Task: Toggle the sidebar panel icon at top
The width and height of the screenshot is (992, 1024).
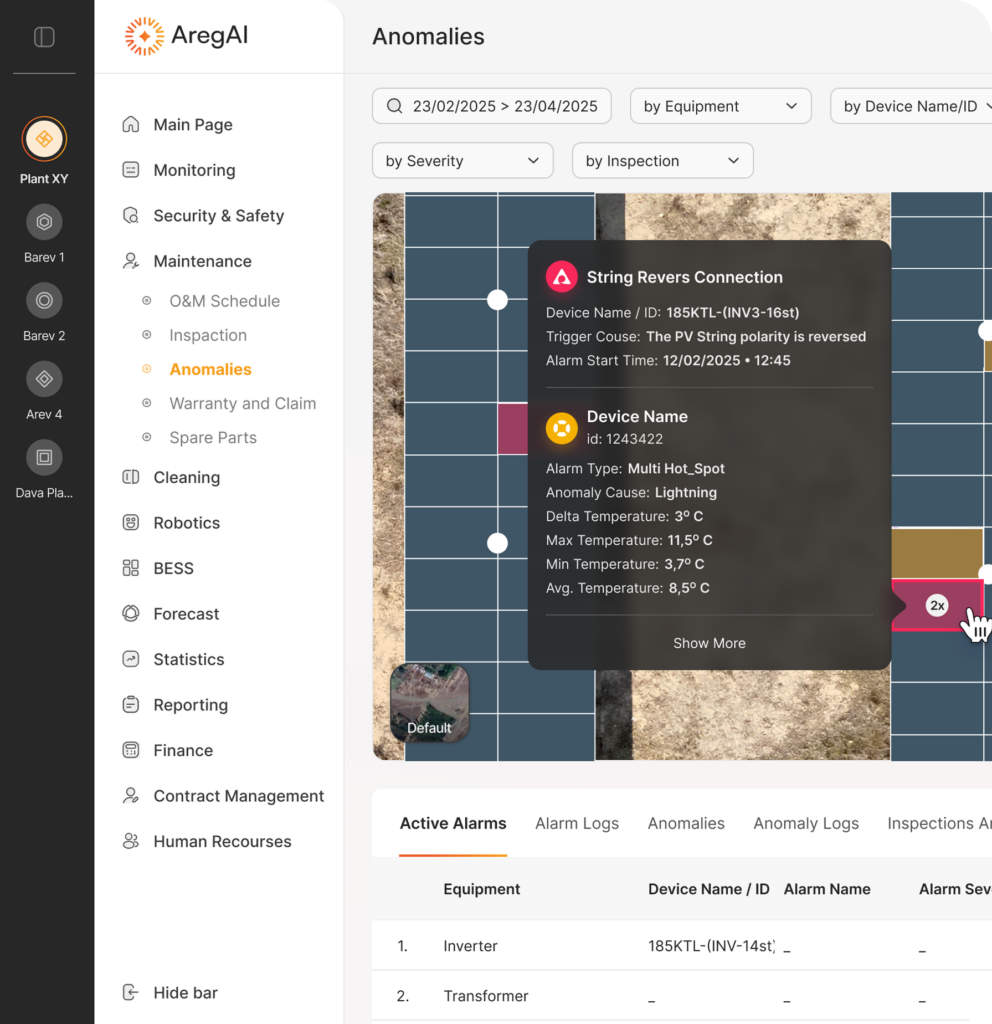Action: [x=44, y=37]
